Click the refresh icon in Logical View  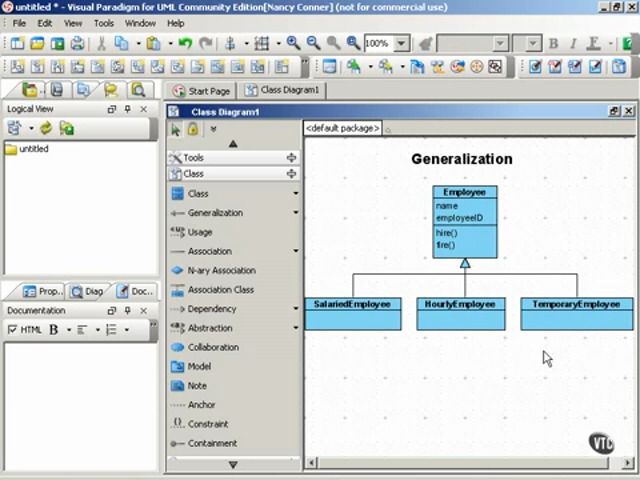[x=46, y=128]
